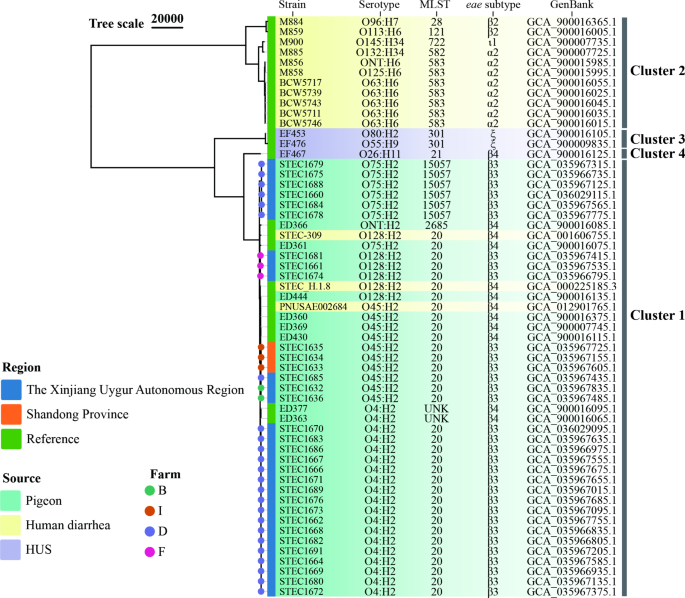Click the MLST column header
Screen dimensions: 685x598
pyautogui.click(x=435, y=5)
